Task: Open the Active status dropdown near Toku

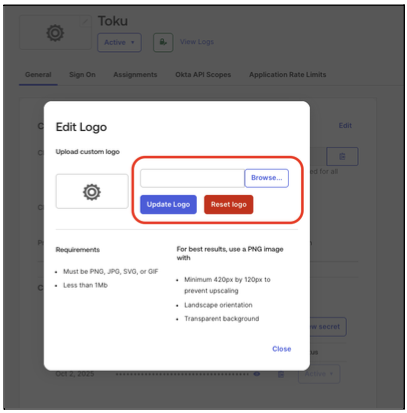Action: pos(119,43)
